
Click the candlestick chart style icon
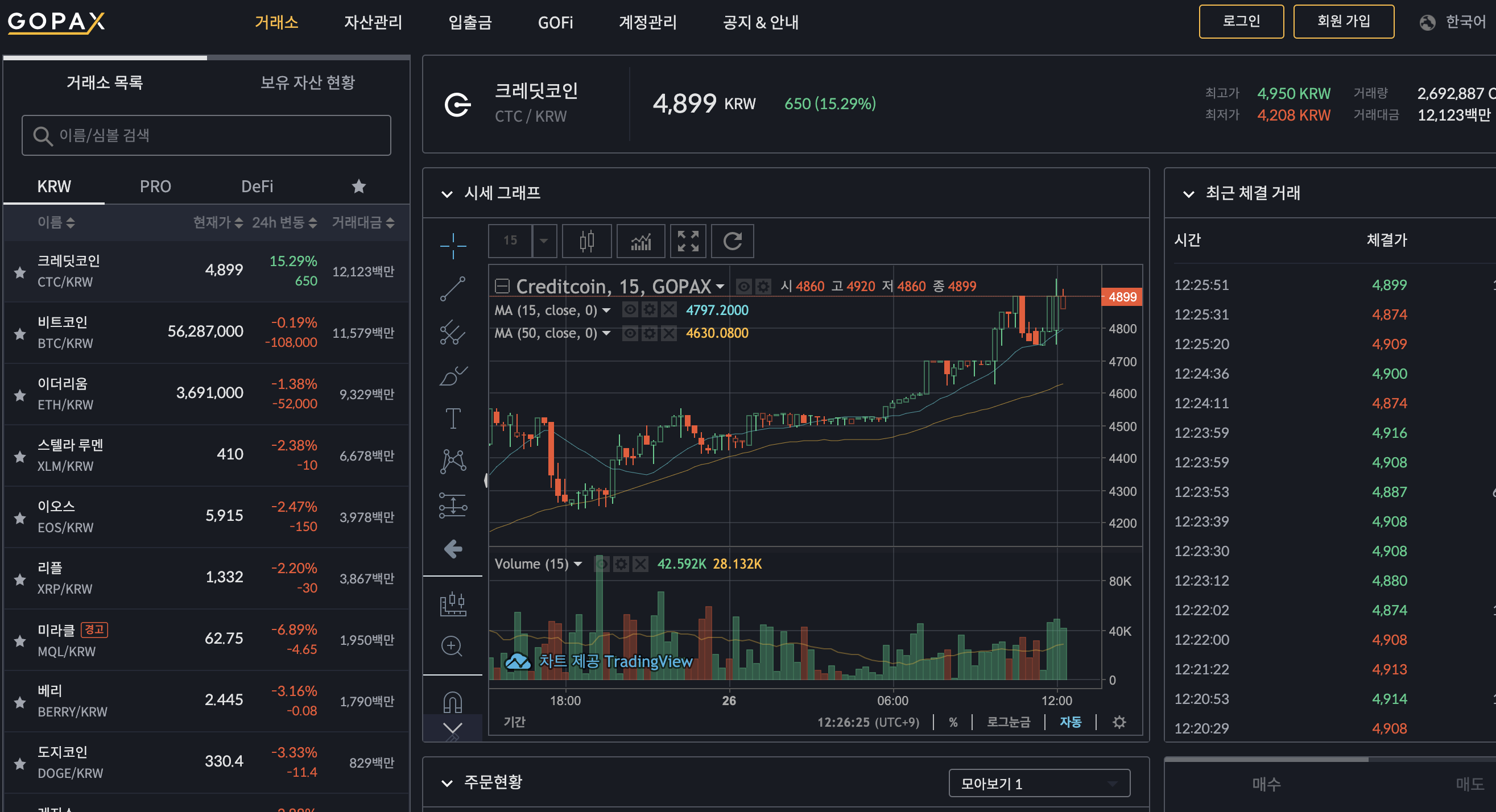(x=586, y=241)
